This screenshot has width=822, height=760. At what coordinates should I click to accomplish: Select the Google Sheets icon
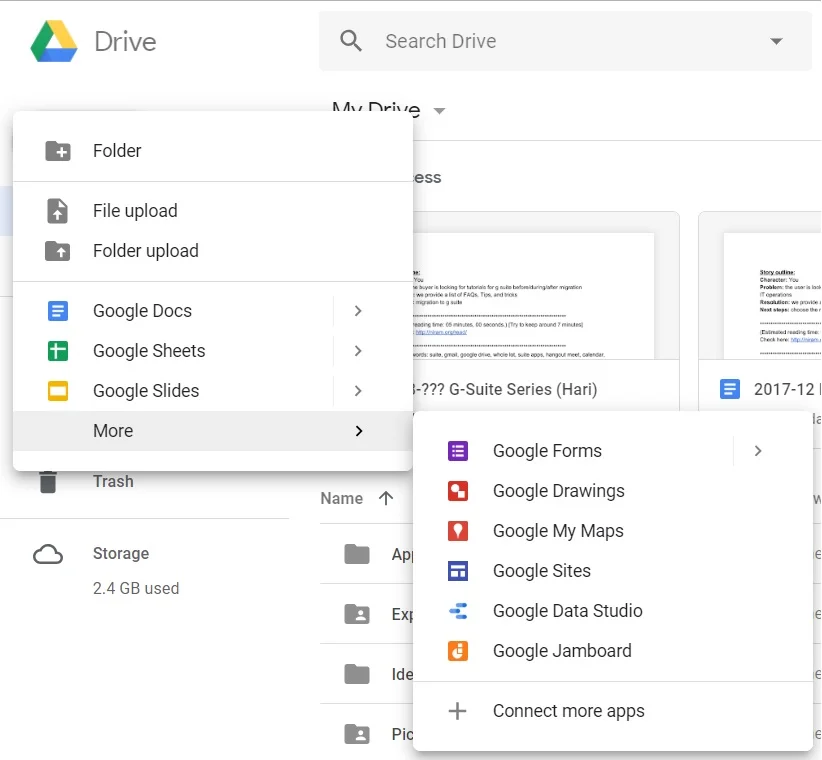[x=57, y=351]
